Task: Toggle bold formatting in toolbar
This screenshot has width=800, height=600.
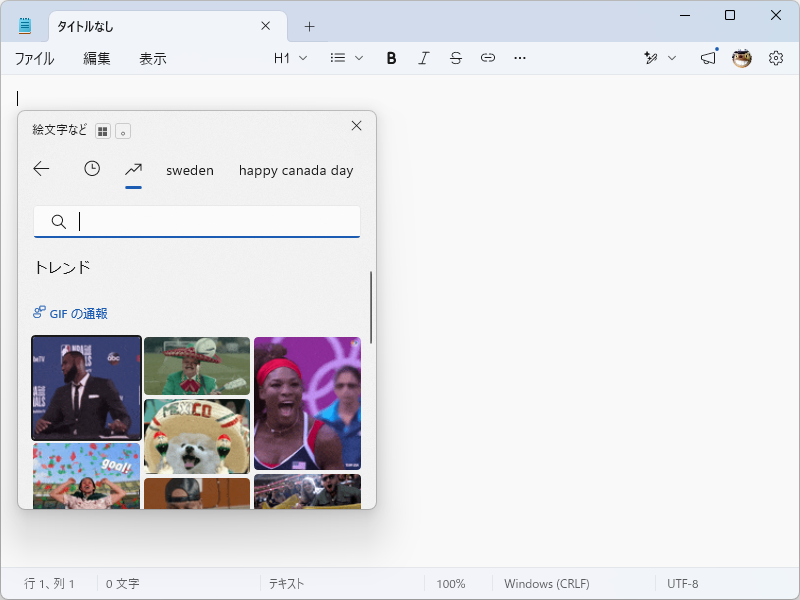Action: [x=391, y=58]
